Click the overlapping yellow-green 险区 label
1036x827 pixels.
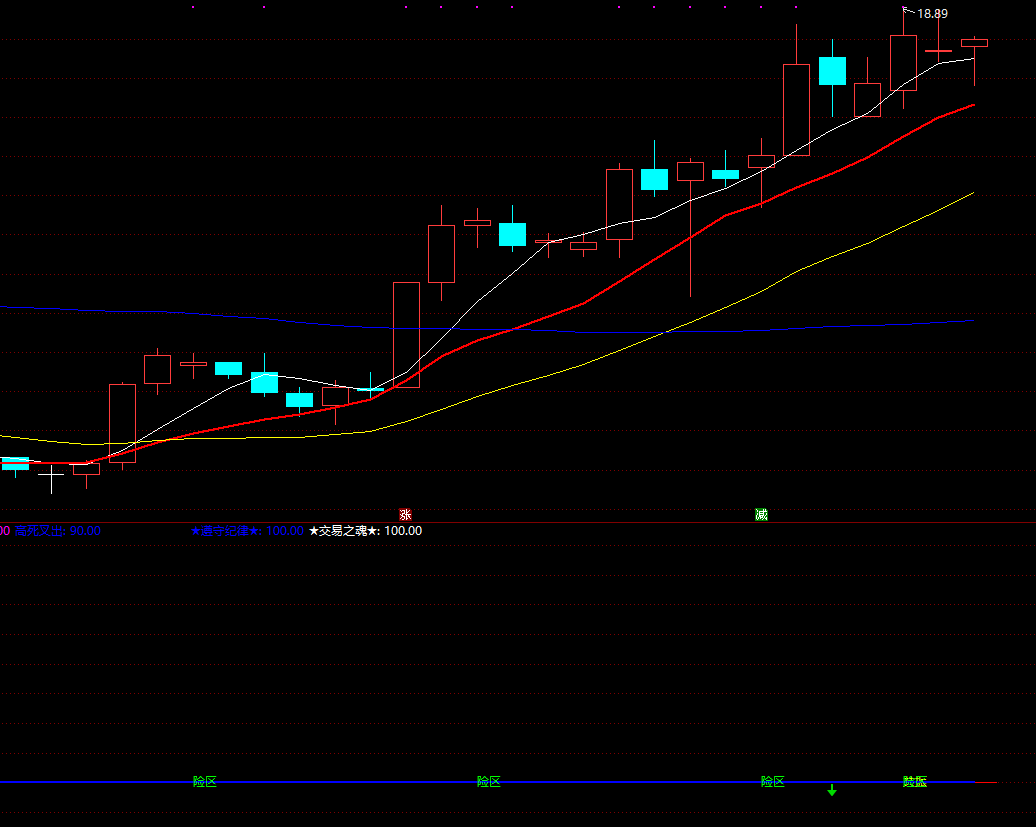point(915,781)
